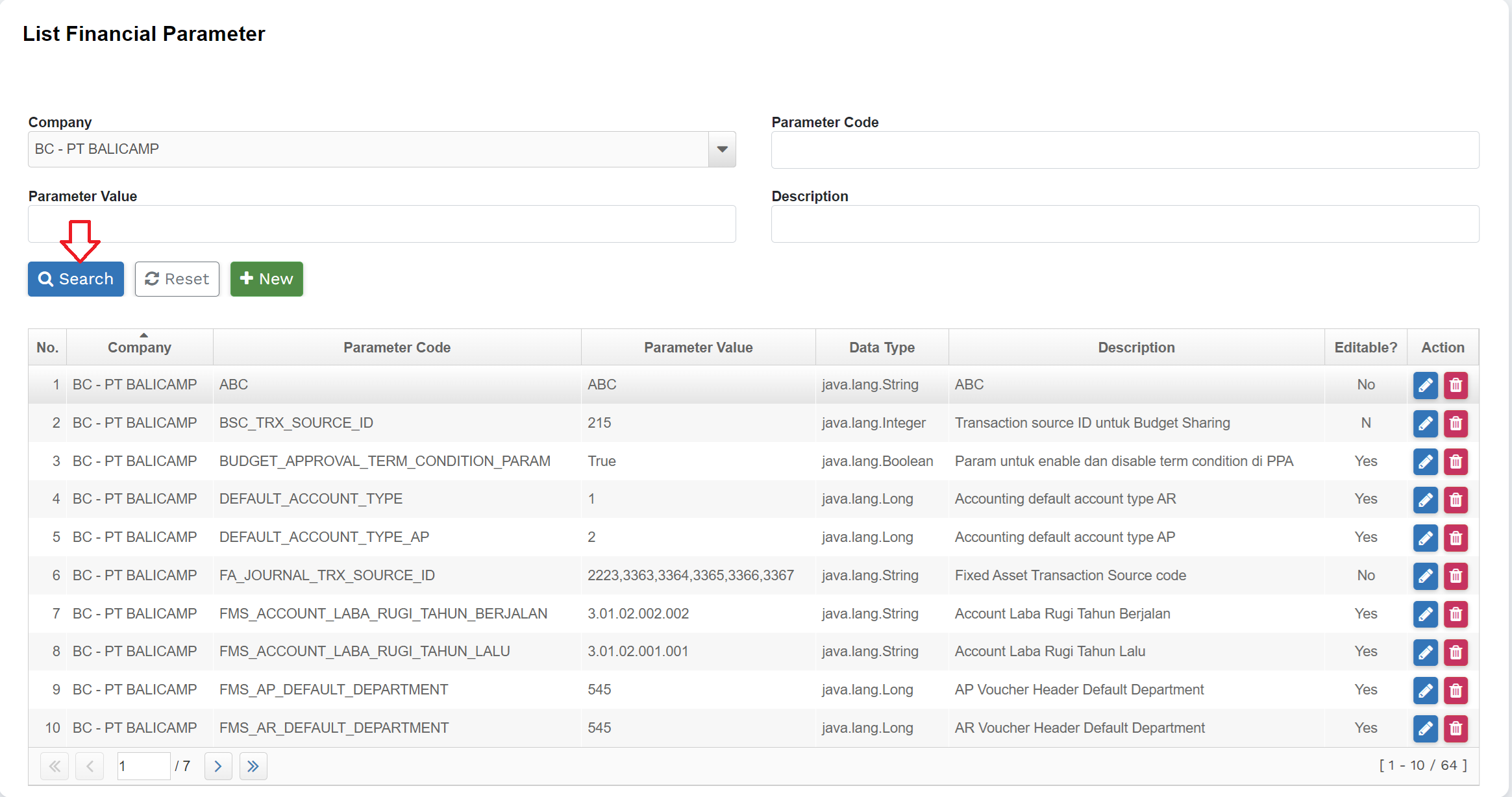Jump to last page arrow

pos(253,766)
